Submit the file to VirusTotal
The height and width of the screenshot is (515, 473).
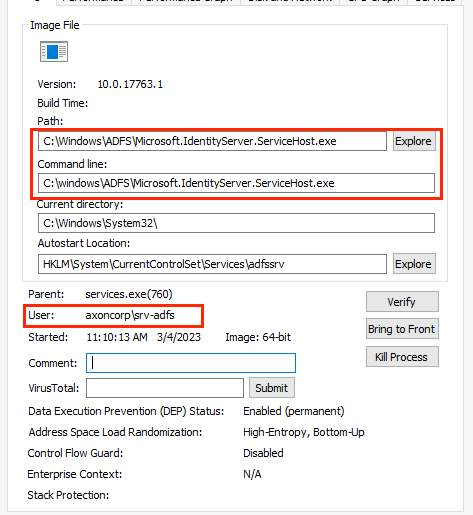(272, 388)
